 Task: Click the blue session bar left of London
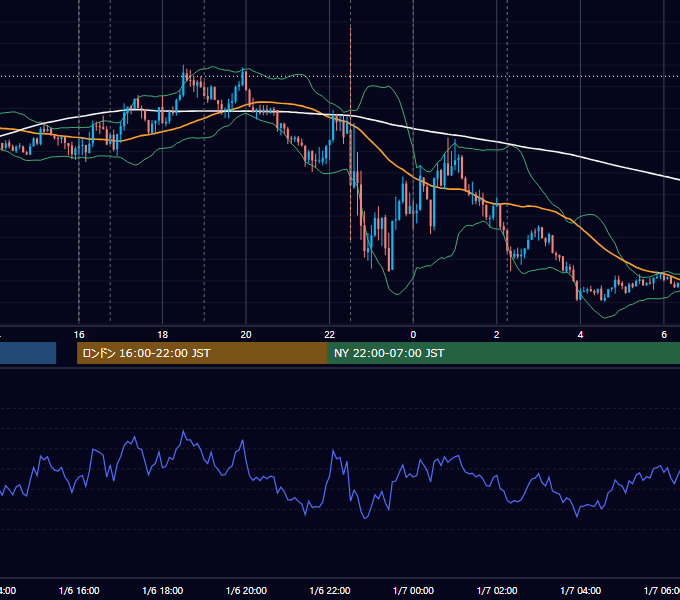click(28, 353)
